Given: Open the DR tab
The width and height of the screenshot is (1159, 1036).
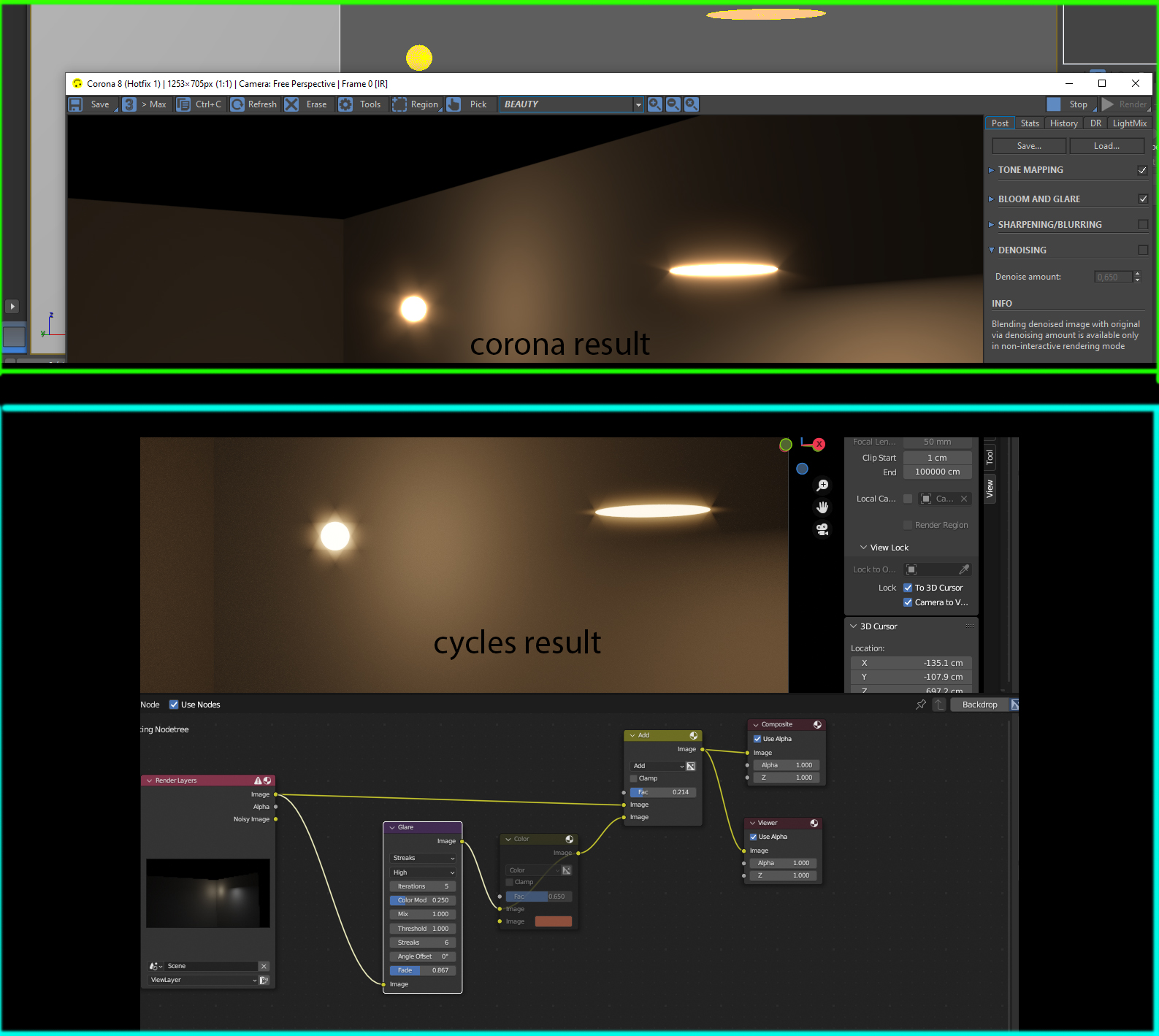Looking at the screenshot, I should click(x=1095, y=123).
